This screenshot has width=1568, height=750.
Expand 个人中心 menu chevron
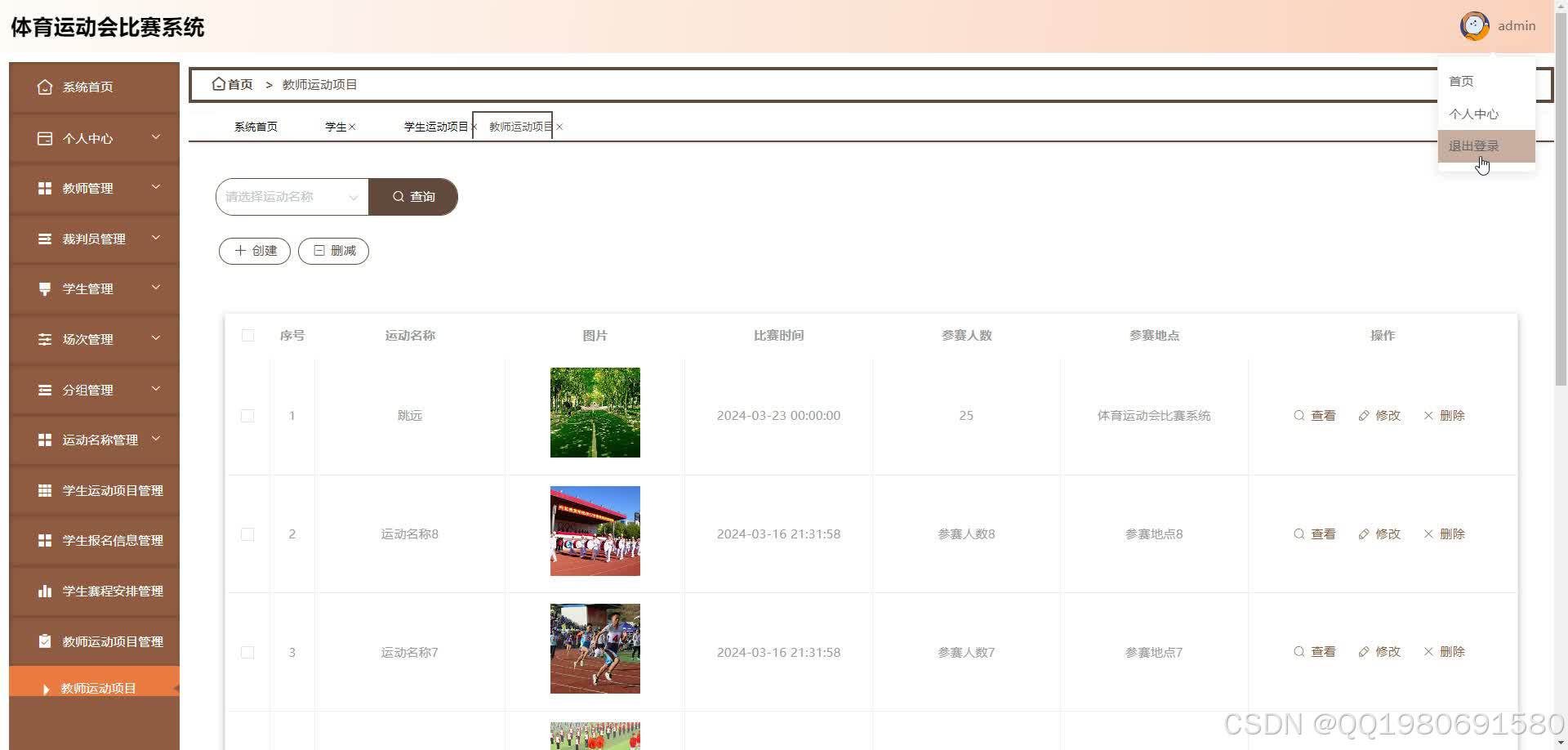[x=155, y=137]
